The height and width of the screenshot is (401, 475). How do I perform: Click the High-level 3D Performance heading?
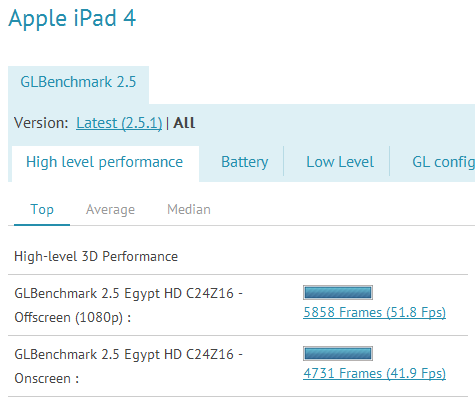coord(96,257)
